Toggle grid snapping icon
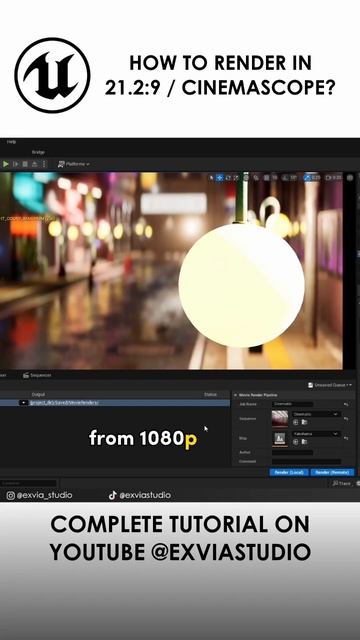360x640 pixels. pyautogui.click(x=266, y=178)
